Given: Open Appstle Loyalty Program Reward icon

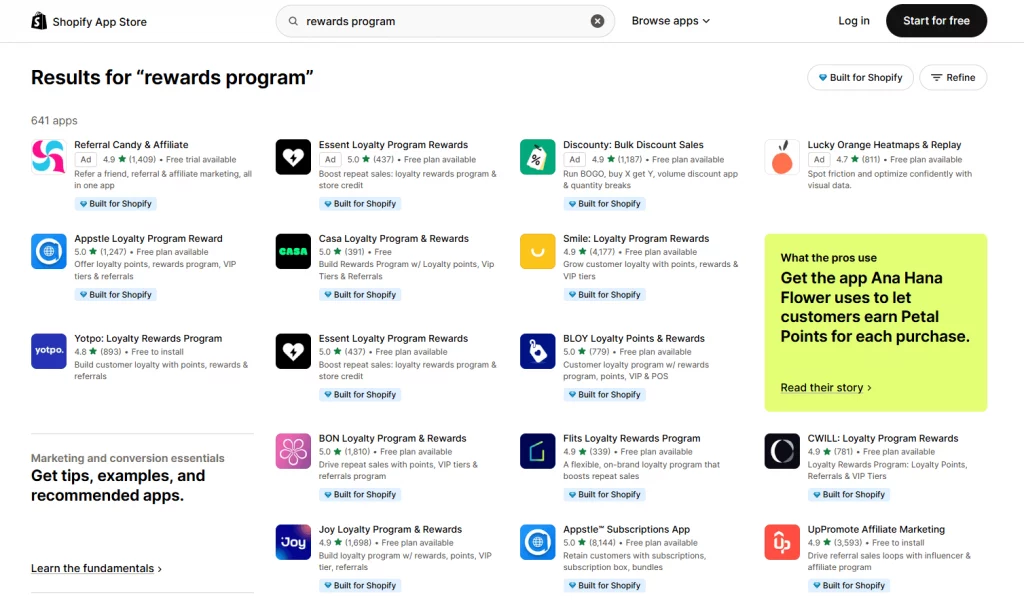Looking at the screenshot, I should point(48,251).
